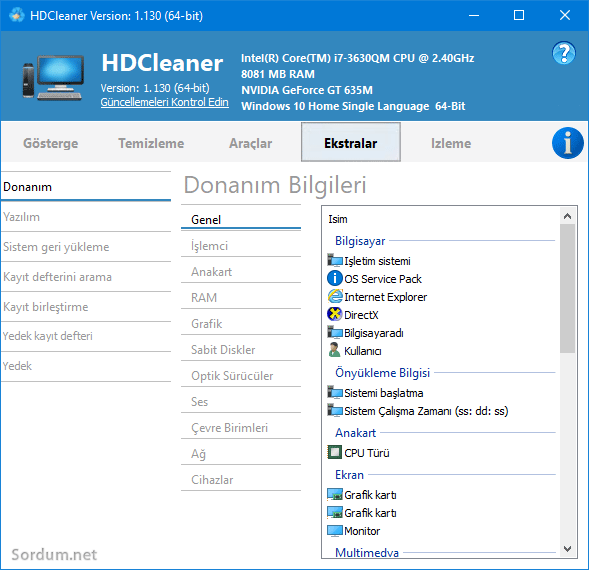Screen dimensions: 589x570
Task: Click the Sistem Çalışma Zamanı icon
Action: click(x=335, y=411)
